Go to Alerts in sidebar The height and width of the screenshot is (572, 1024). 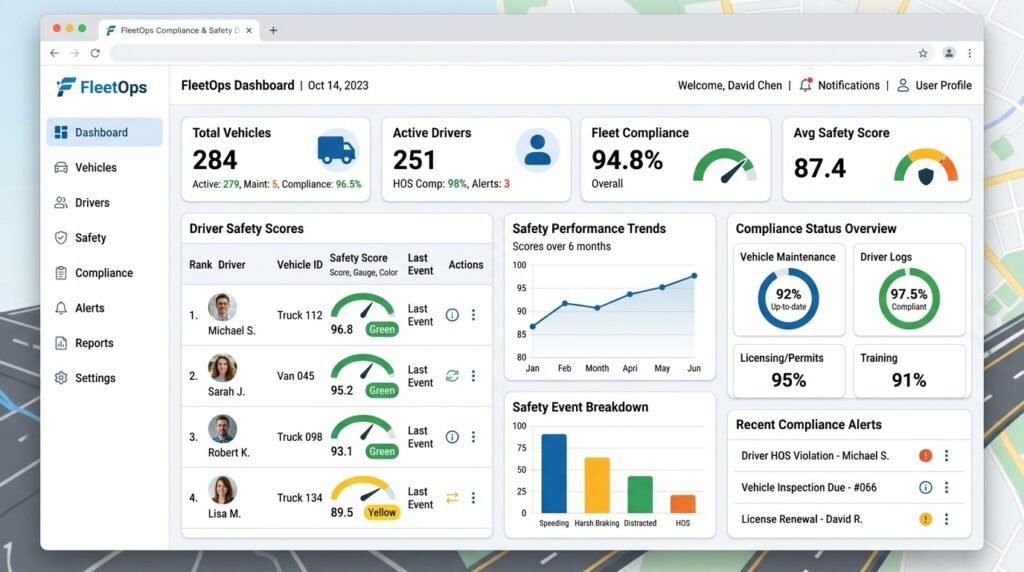(80, 308)
